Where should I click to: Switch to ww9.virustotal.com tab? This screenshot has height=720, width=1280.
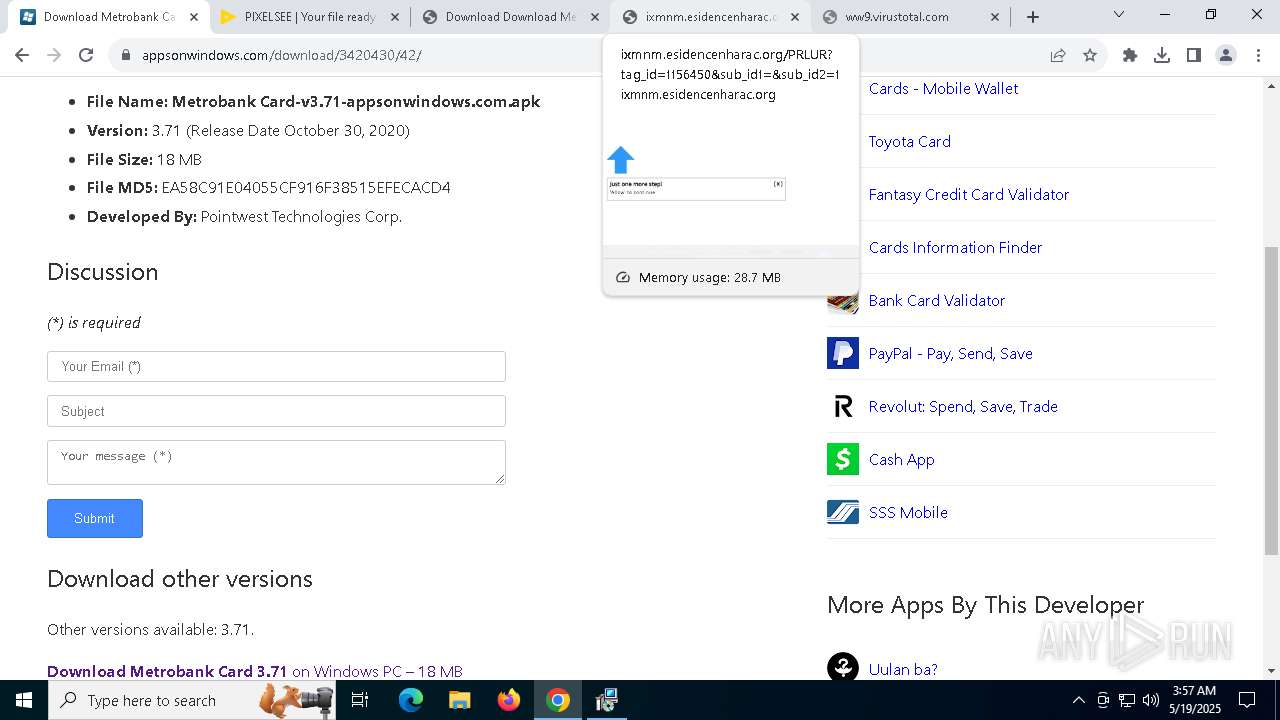(911, 16)
